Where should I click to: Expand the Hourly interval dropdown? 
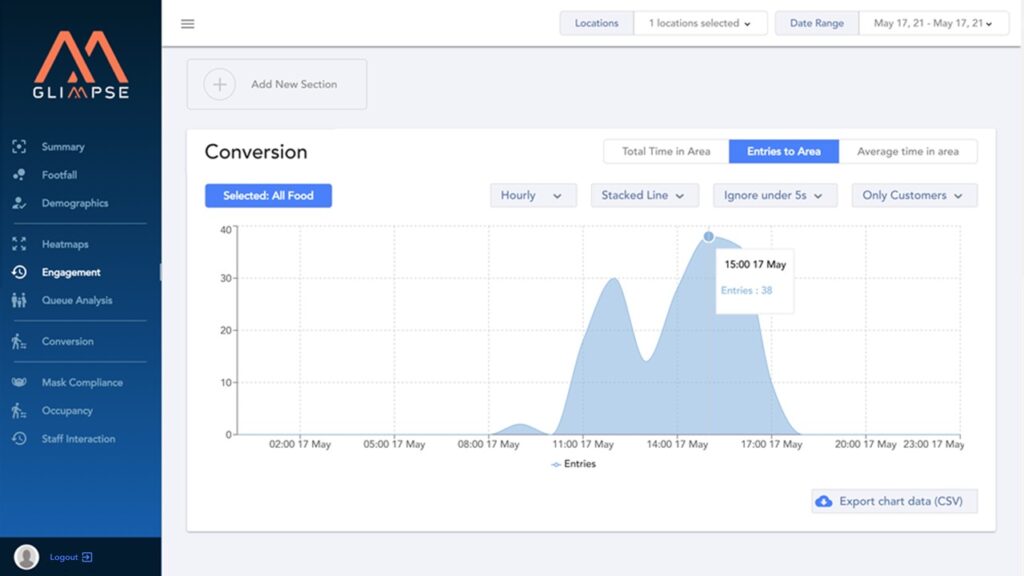pyautogui.click(x=532, y=195)
